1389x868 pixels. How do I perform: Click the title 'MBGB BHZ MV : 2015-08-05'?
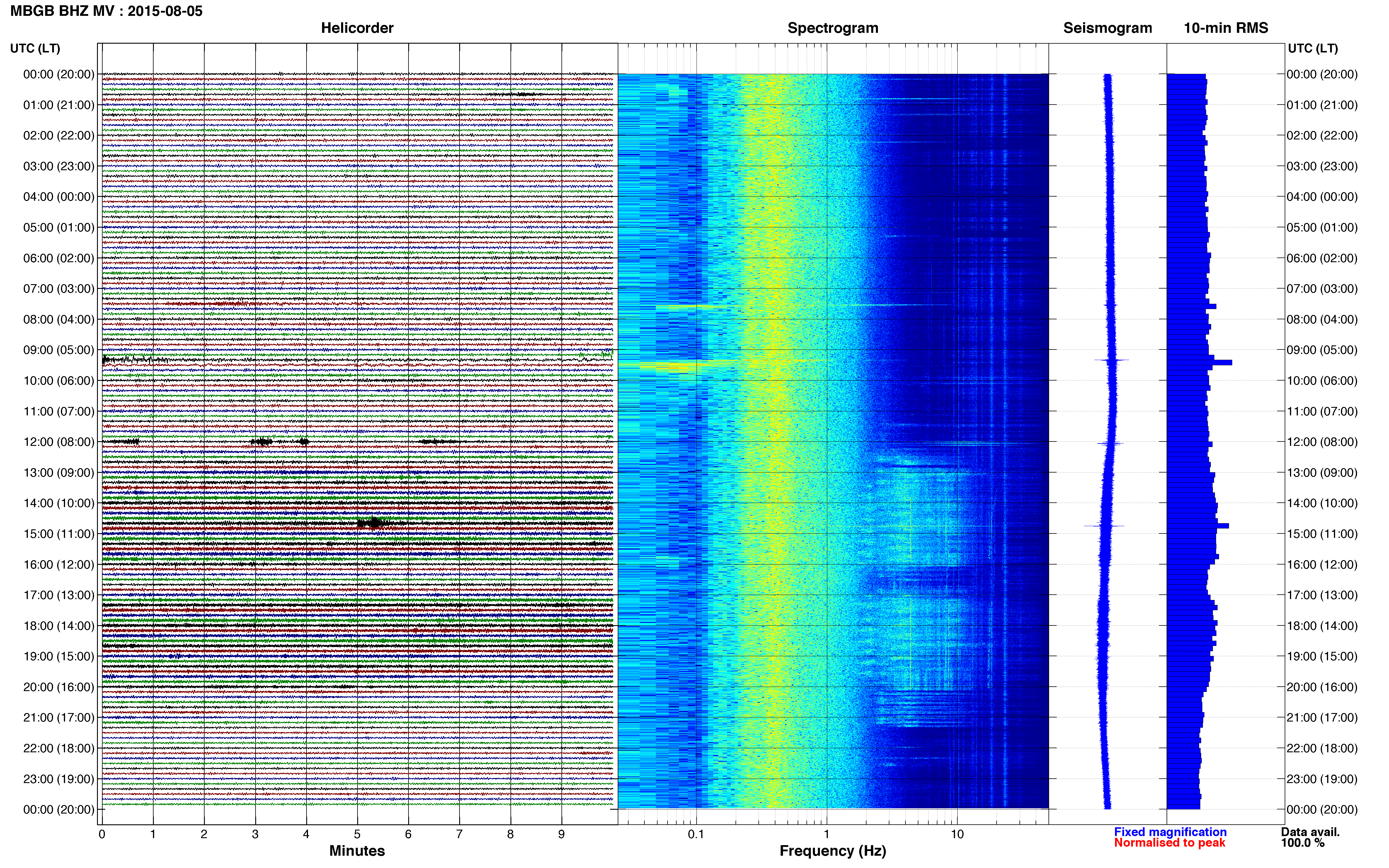pyautogui.click(x=106, y=11)
